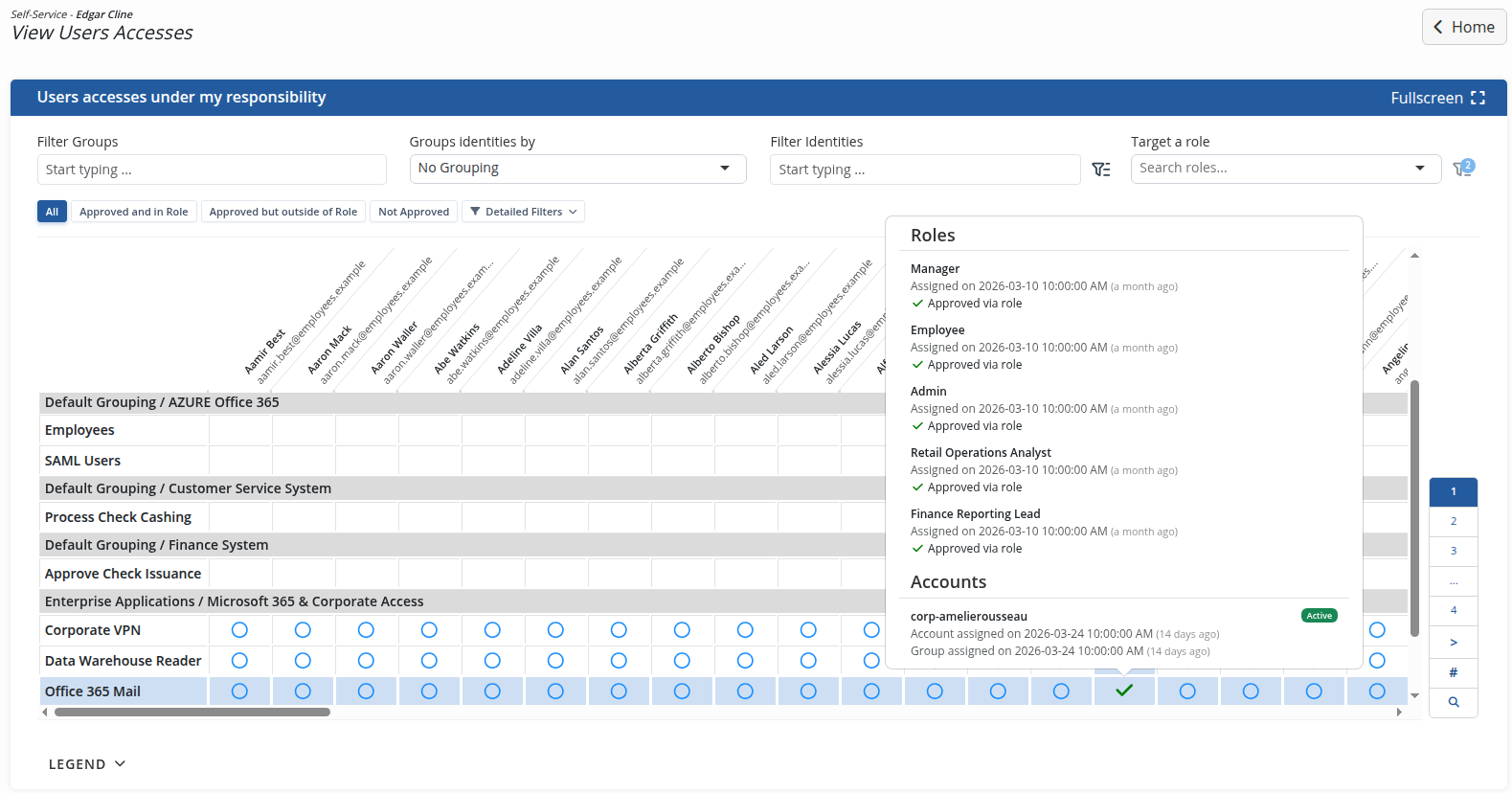Select Corporate VPN circle for Aamir Best

pos(239,629)
